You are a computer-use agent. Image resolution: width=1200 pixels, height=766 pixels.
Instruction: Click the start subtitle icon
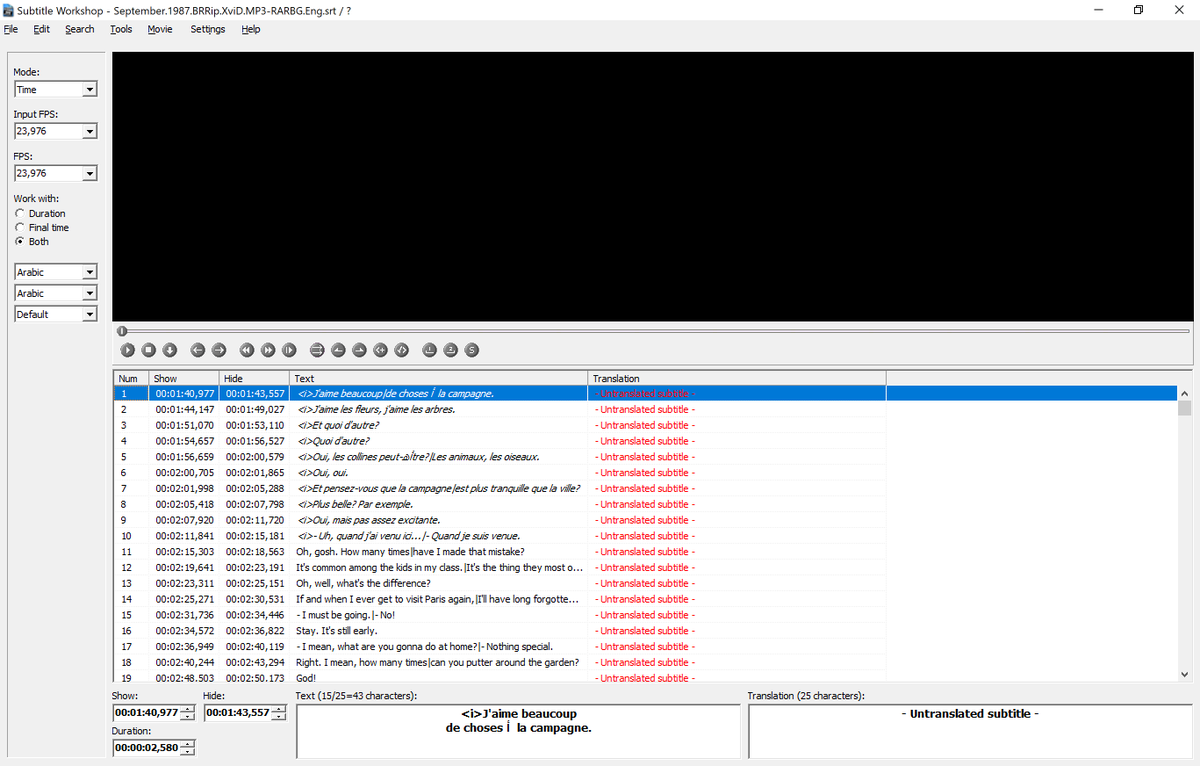click(380, 350)
